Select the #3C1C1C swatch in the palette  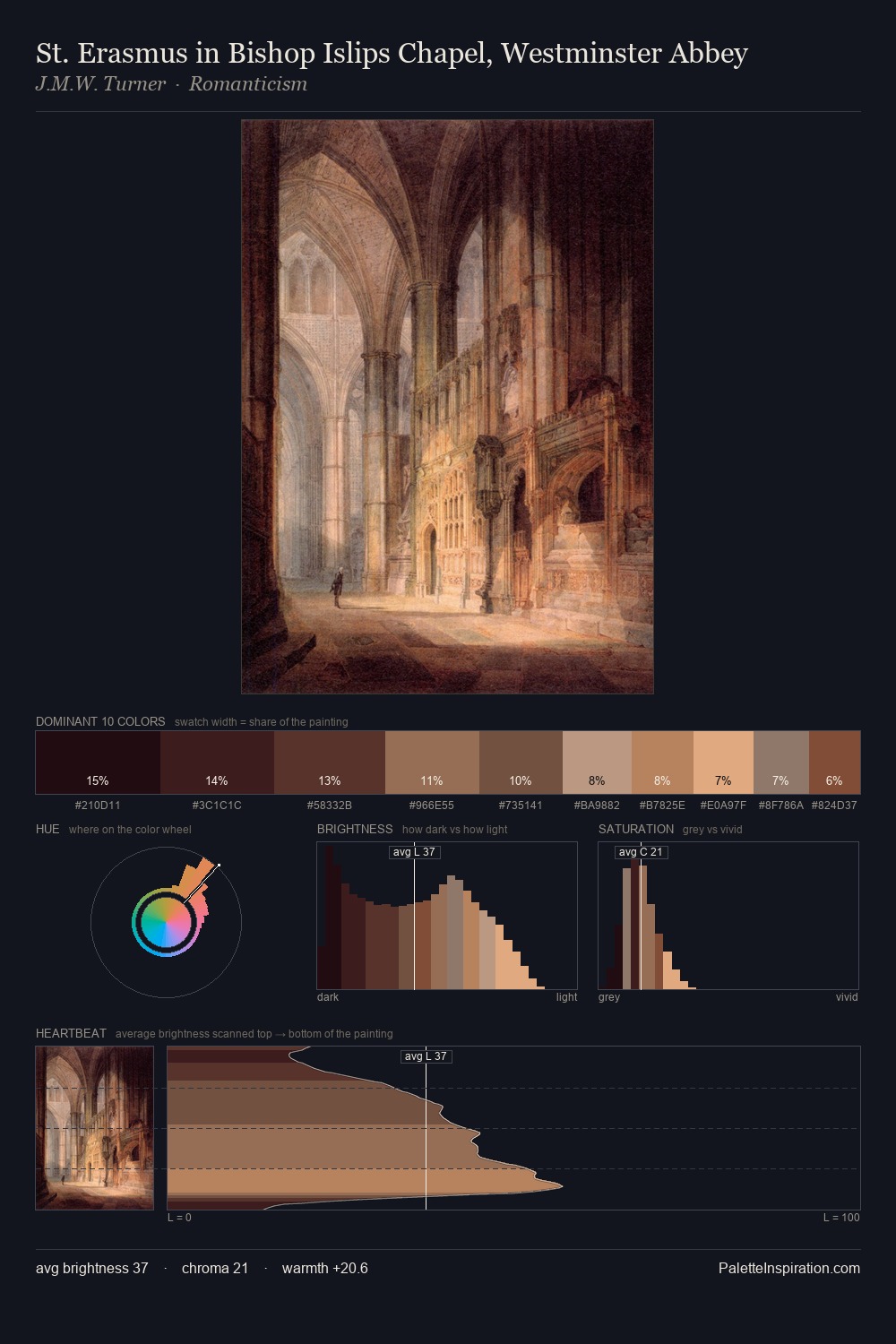217,762
